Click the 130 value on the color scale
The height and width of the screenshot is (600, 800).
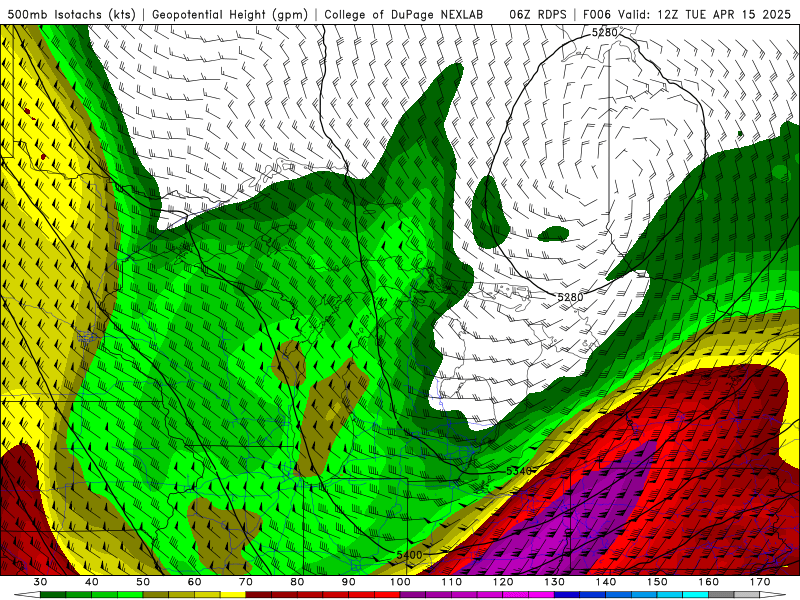[x=555, y=582]
